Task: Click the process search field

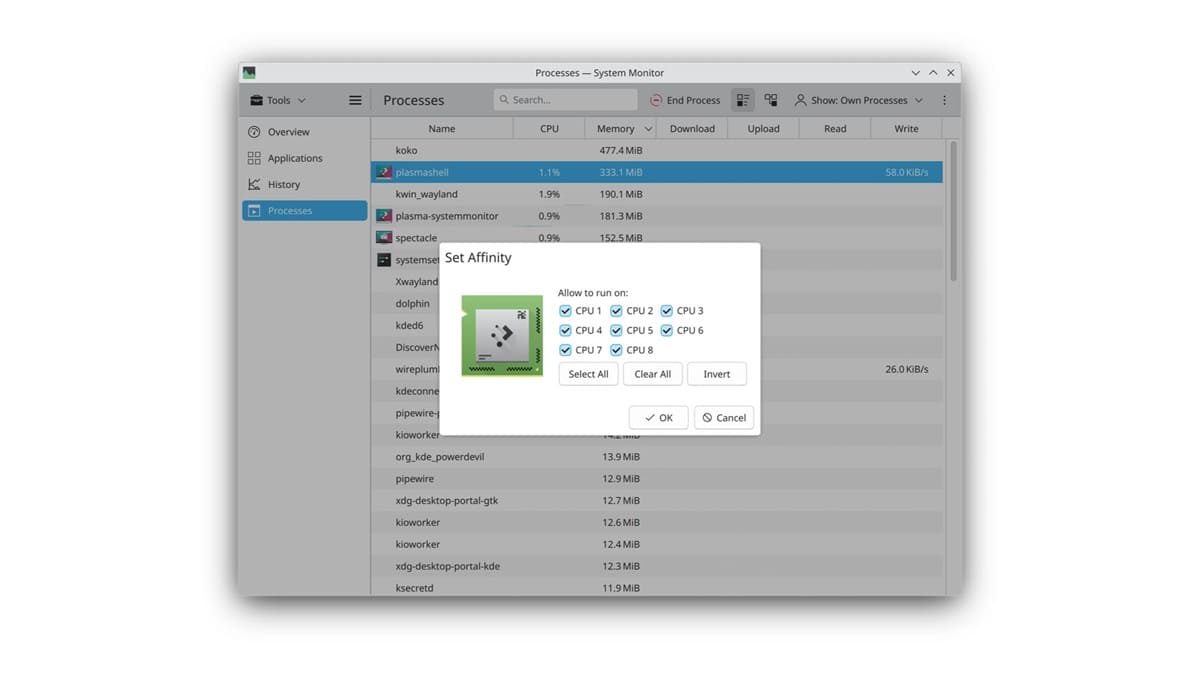Action: pyautogui.click(x=565, y=100)
